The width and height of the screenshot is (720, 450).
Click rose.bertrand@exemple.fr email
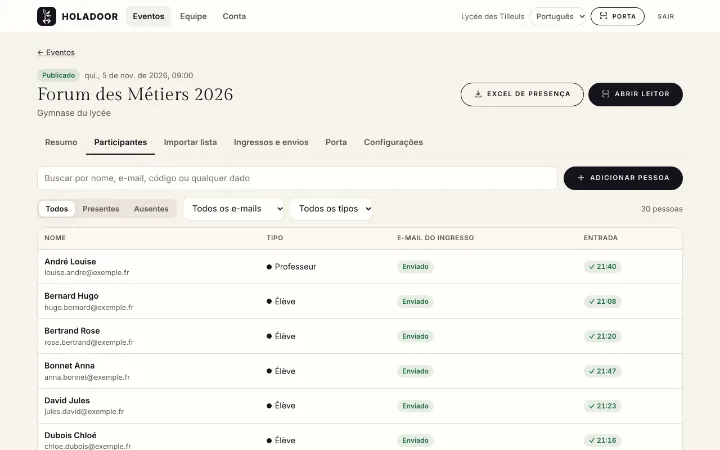click(89, 343)
